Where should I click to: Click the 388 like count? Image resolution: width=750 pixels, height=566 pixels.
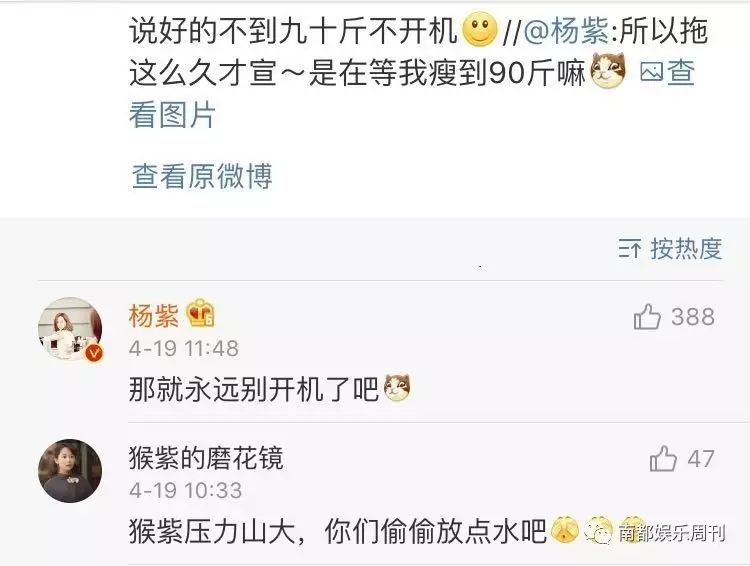pyautogui.click(x=693, y=317)
